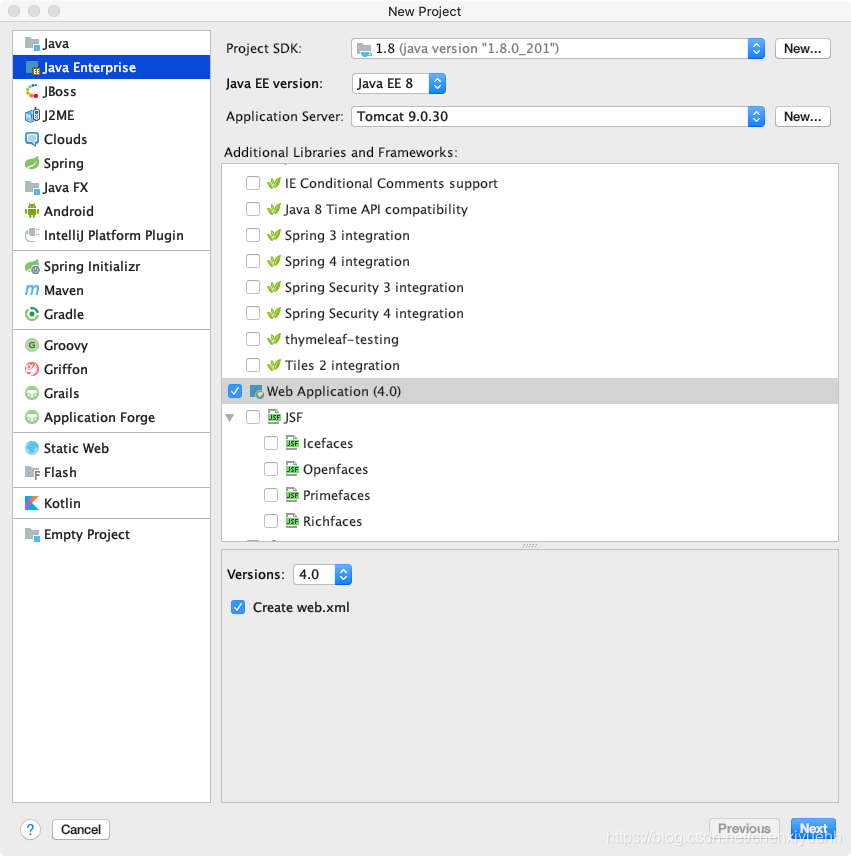Click the Clouds icon
Image resolution: width=851 pixels, height=856 pixels.
tap(32, 139)
